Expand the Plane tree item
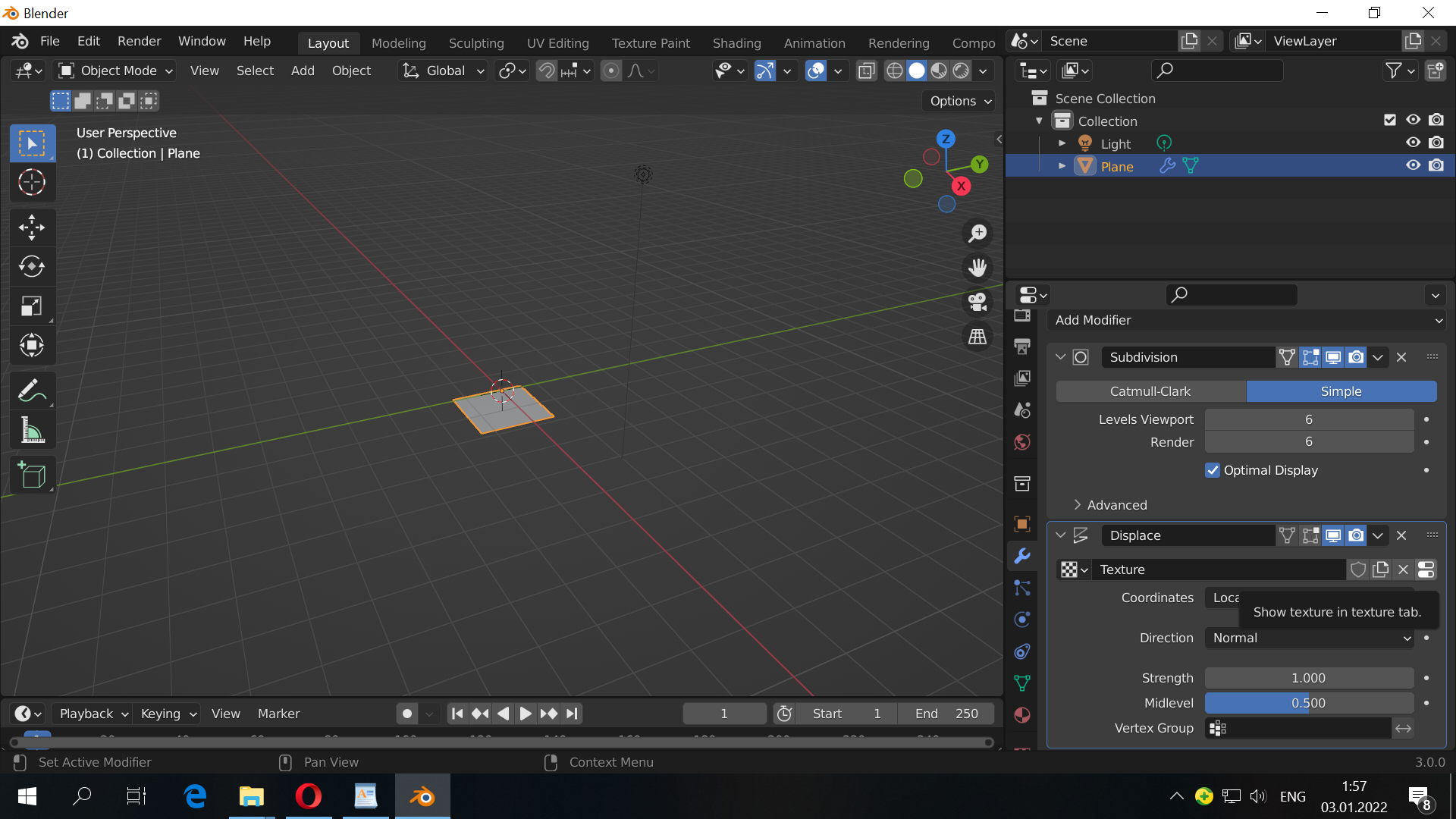 click(1062, 165)
